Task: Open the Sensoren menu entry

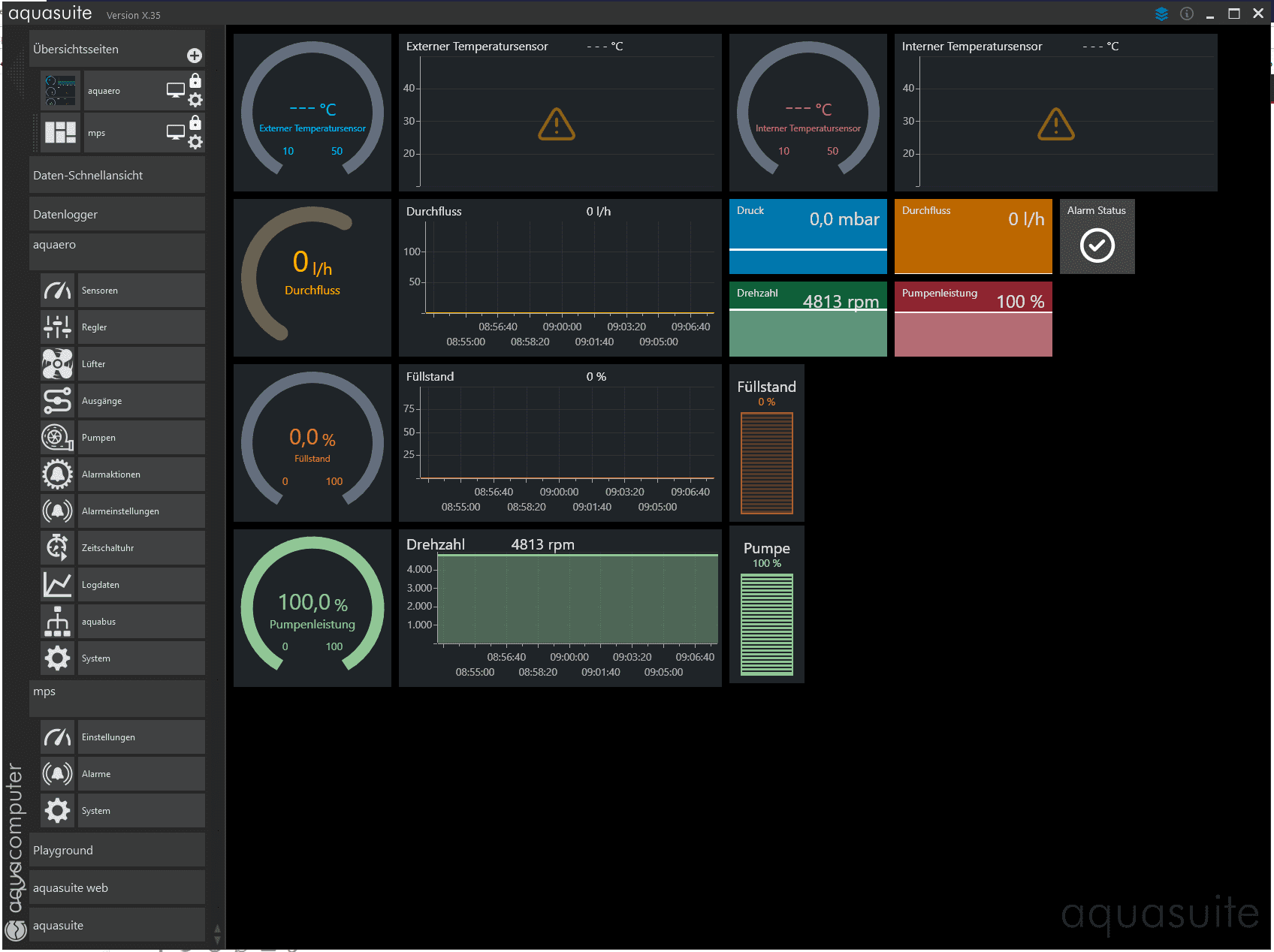Action: [141, 291]
